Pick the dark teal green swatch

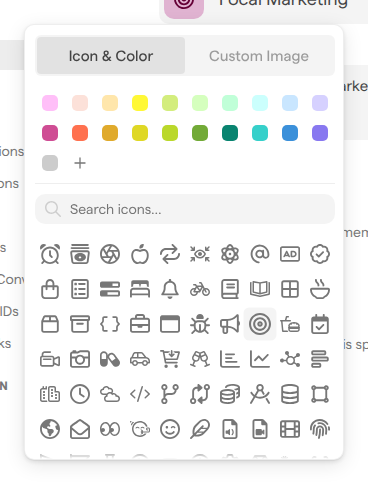(x=230, y=133)
